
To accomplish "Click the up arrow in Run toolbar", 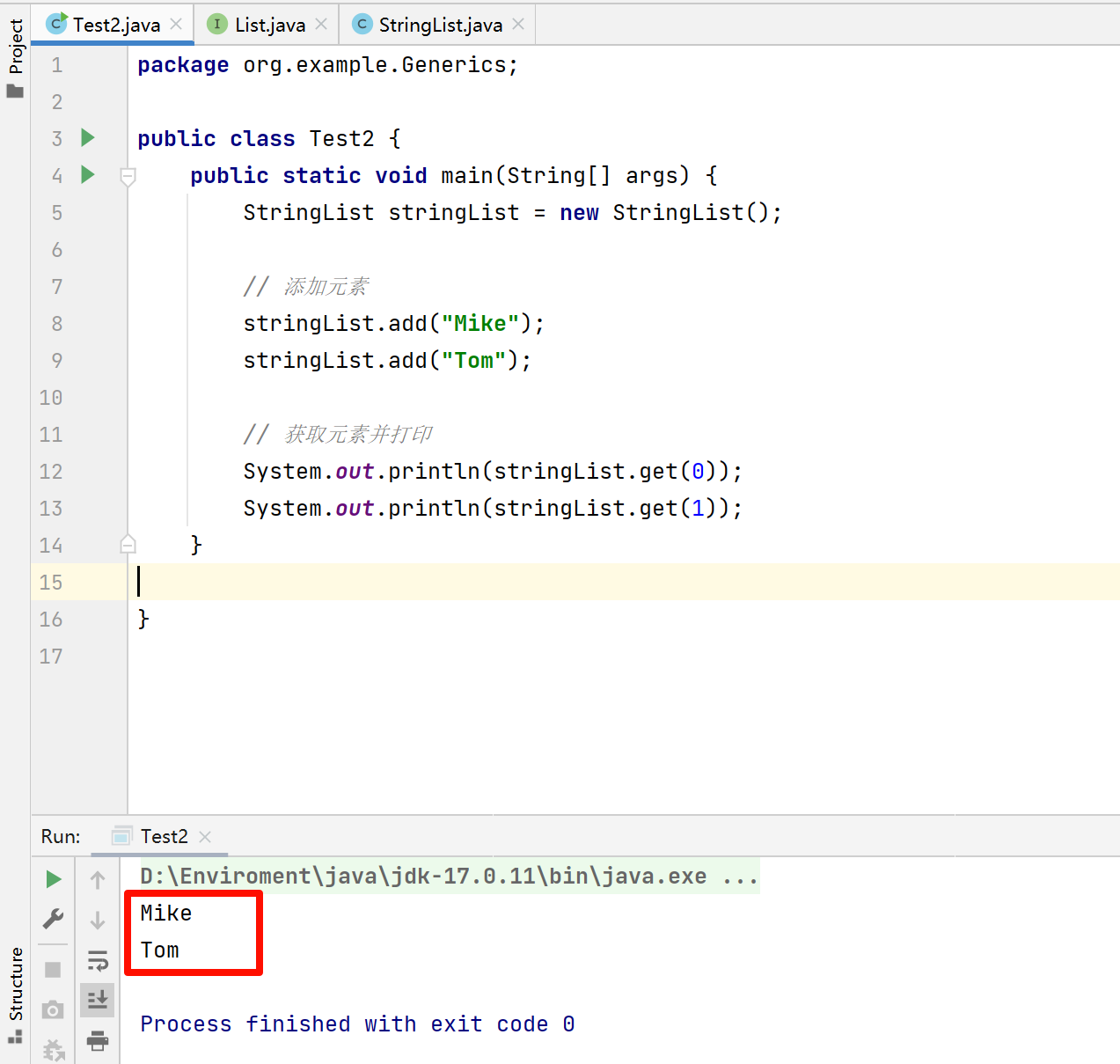I will click(98, 879).
